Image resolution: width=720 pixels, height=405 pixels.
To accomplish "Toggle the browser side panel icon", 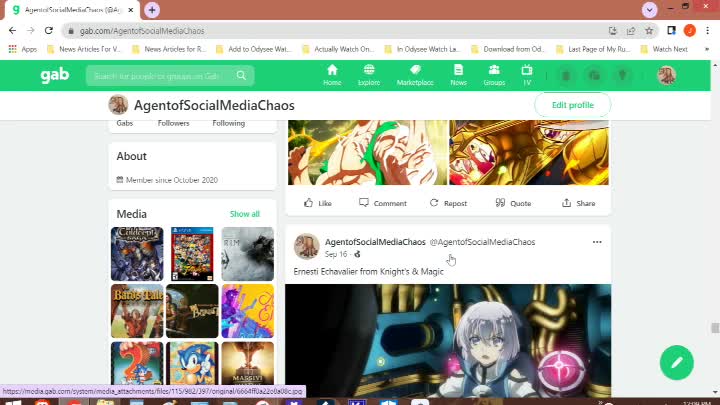I will (671, 31).
